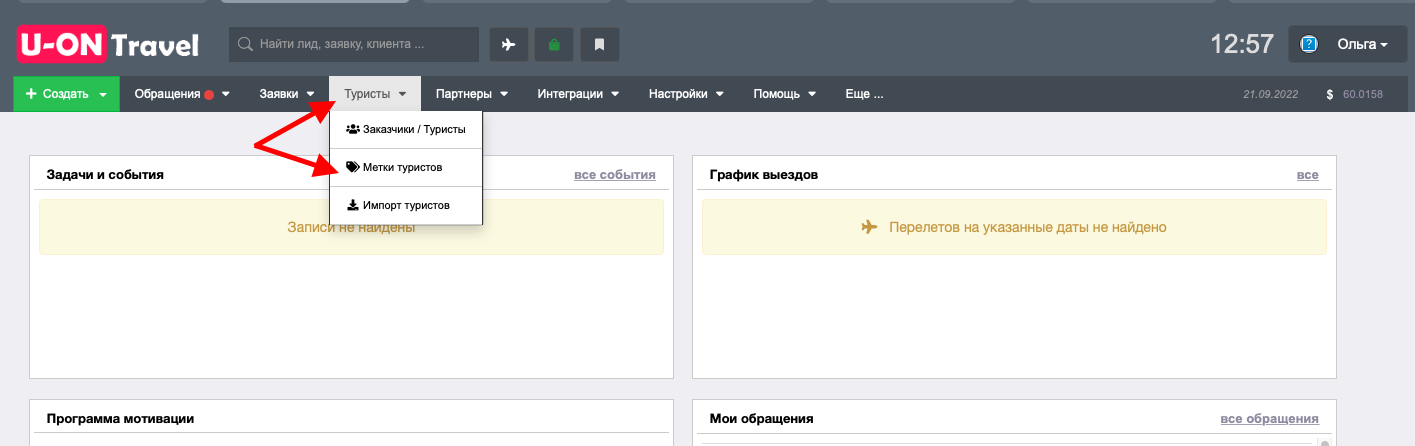Click the dollar sign currency rate icon

(x=1330, y=94)
